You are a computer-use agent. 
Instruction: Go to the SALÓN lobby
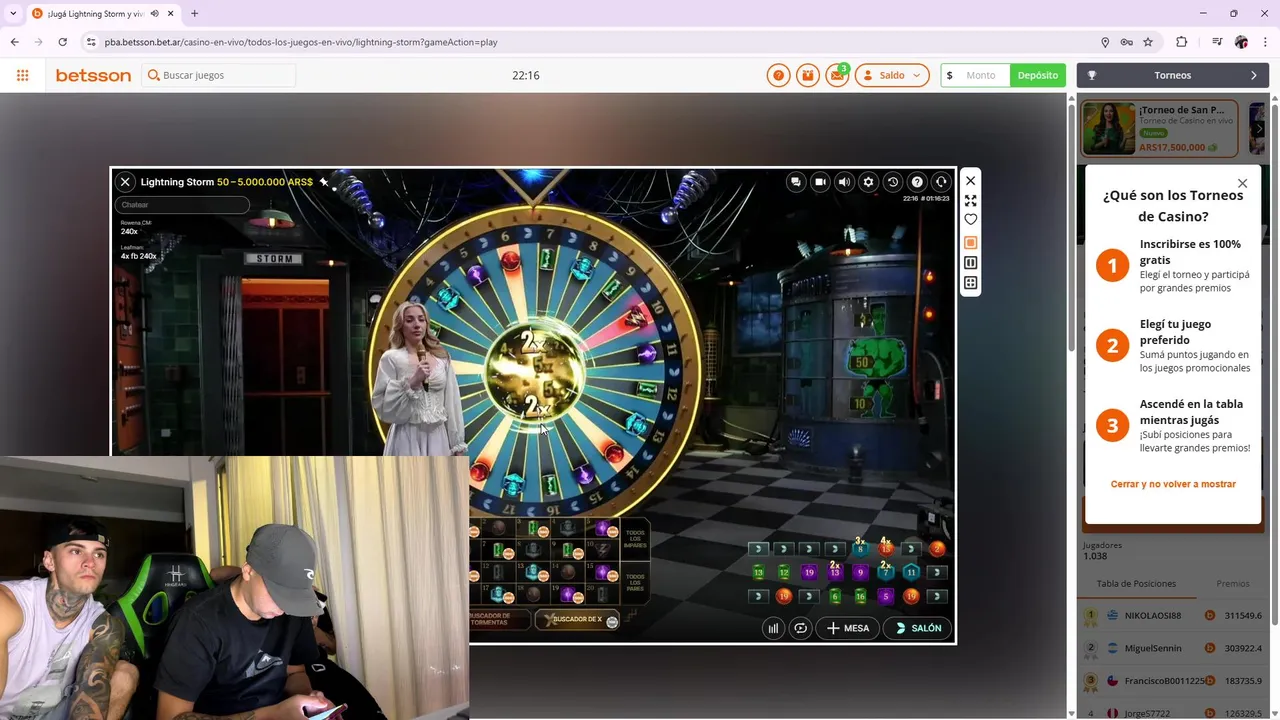pyautogui.click(x=919, y=628)
